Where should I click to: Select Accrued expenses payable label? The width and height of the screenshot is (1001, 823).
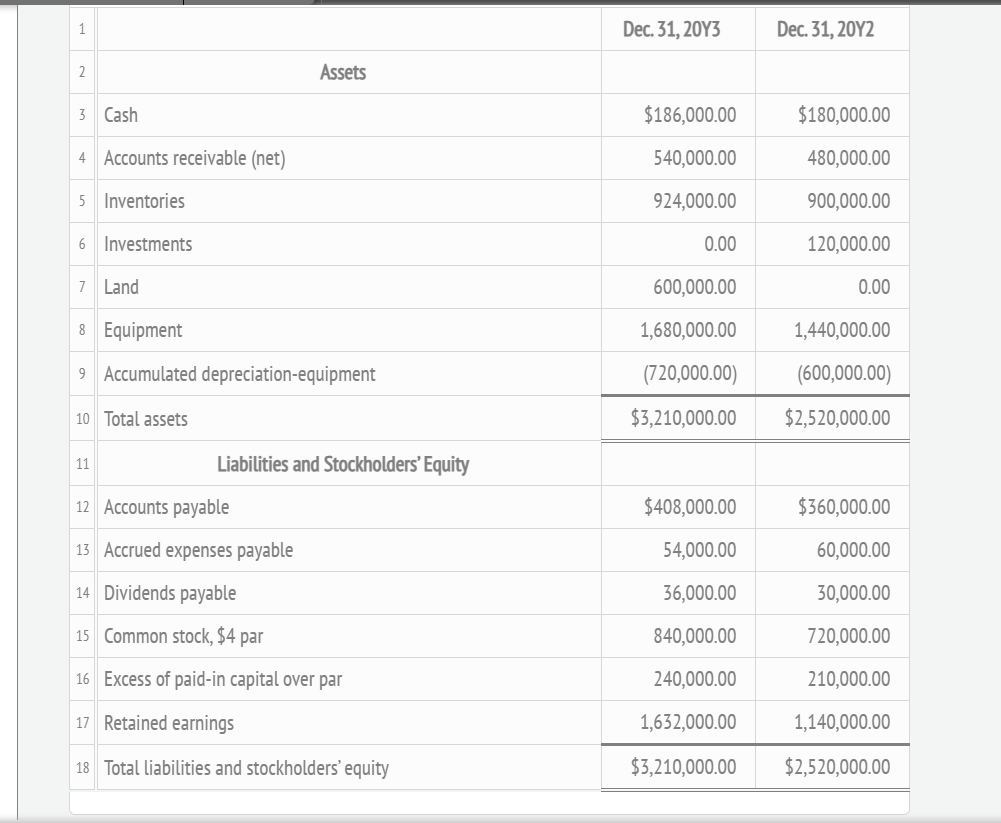199,550
